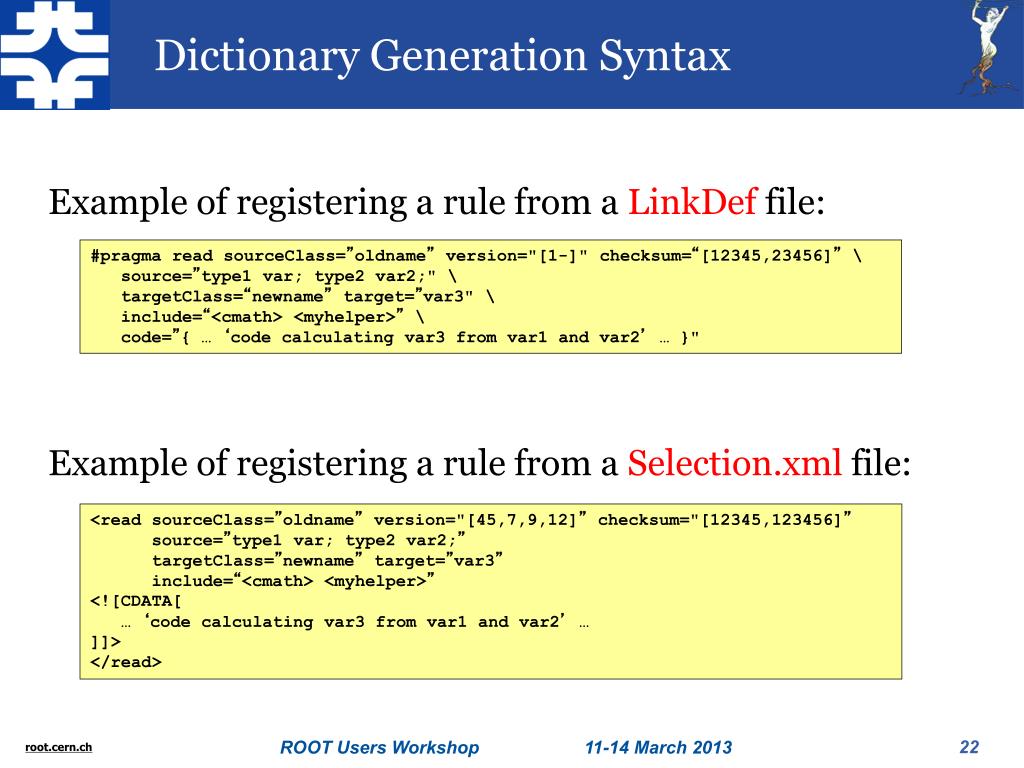1024x768 pixels.
Task: Click the Fermilab logo in header
Action: pos(55,55)
